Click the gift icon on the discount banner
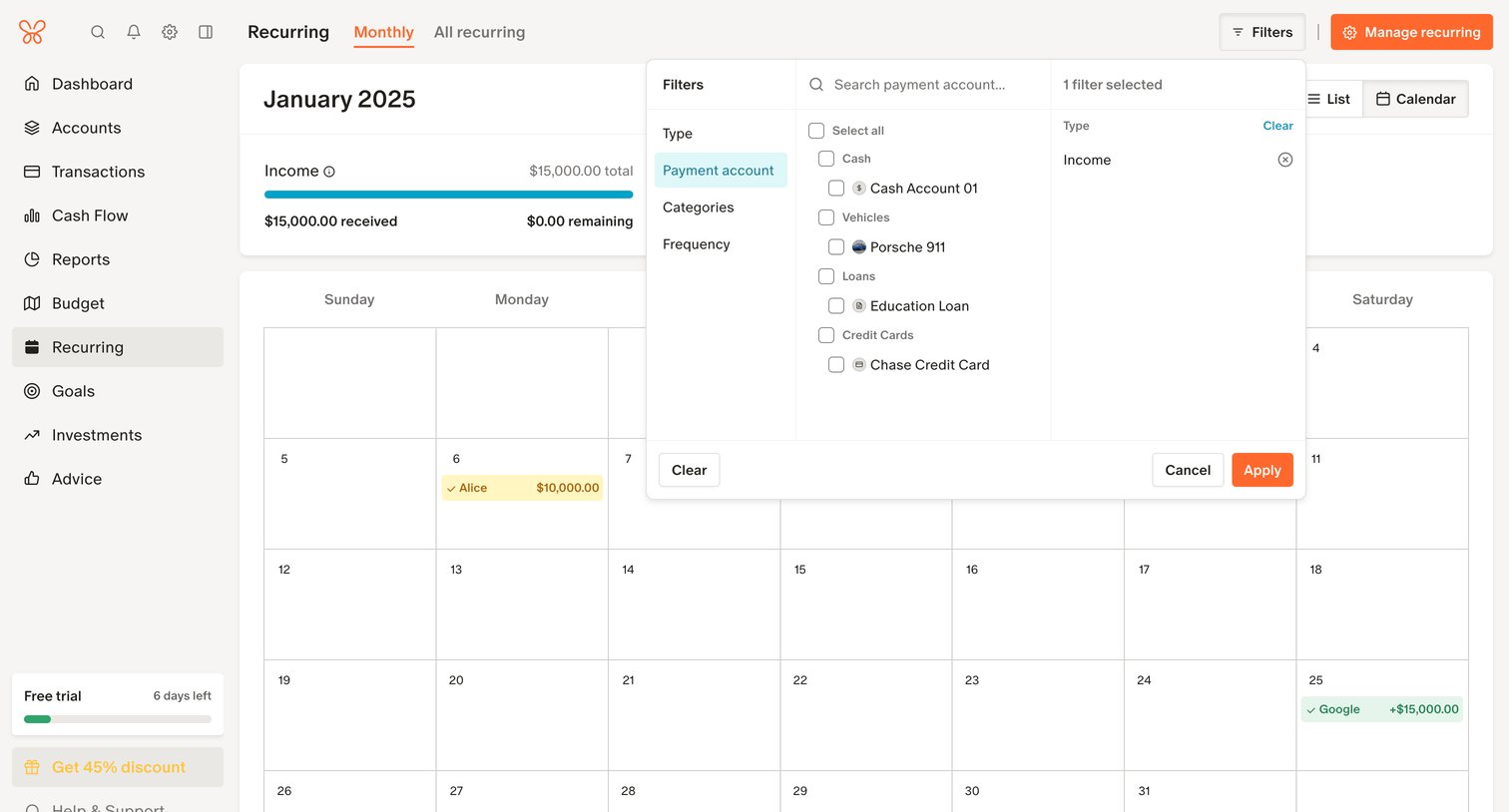Image resolution: width=1509 pixels, height=812 pixels. pos(32,767)
